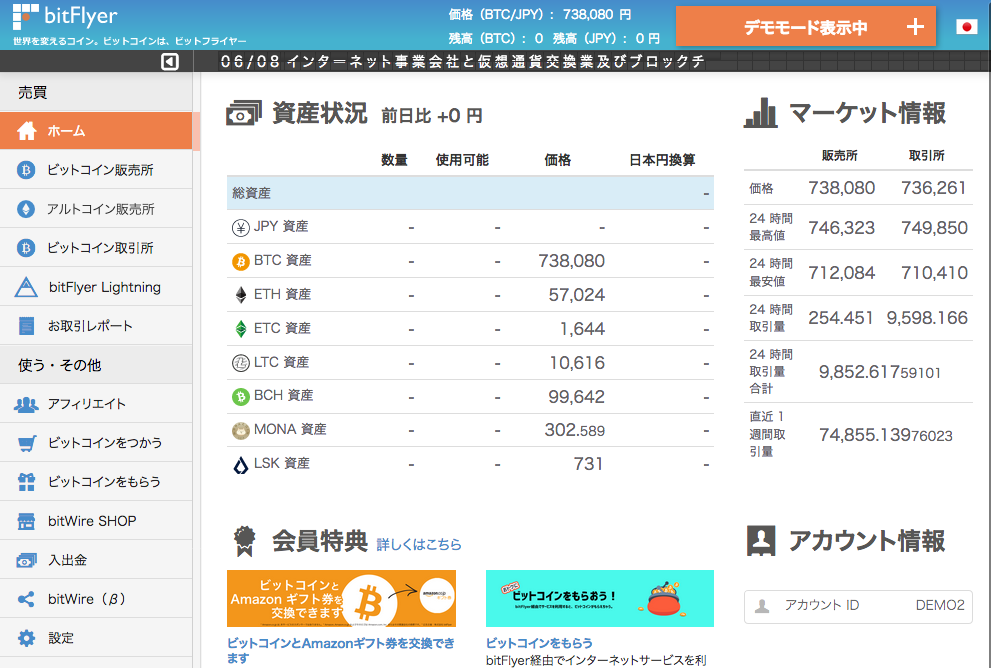Click the お取引レポート document icon

coord(27,326)
